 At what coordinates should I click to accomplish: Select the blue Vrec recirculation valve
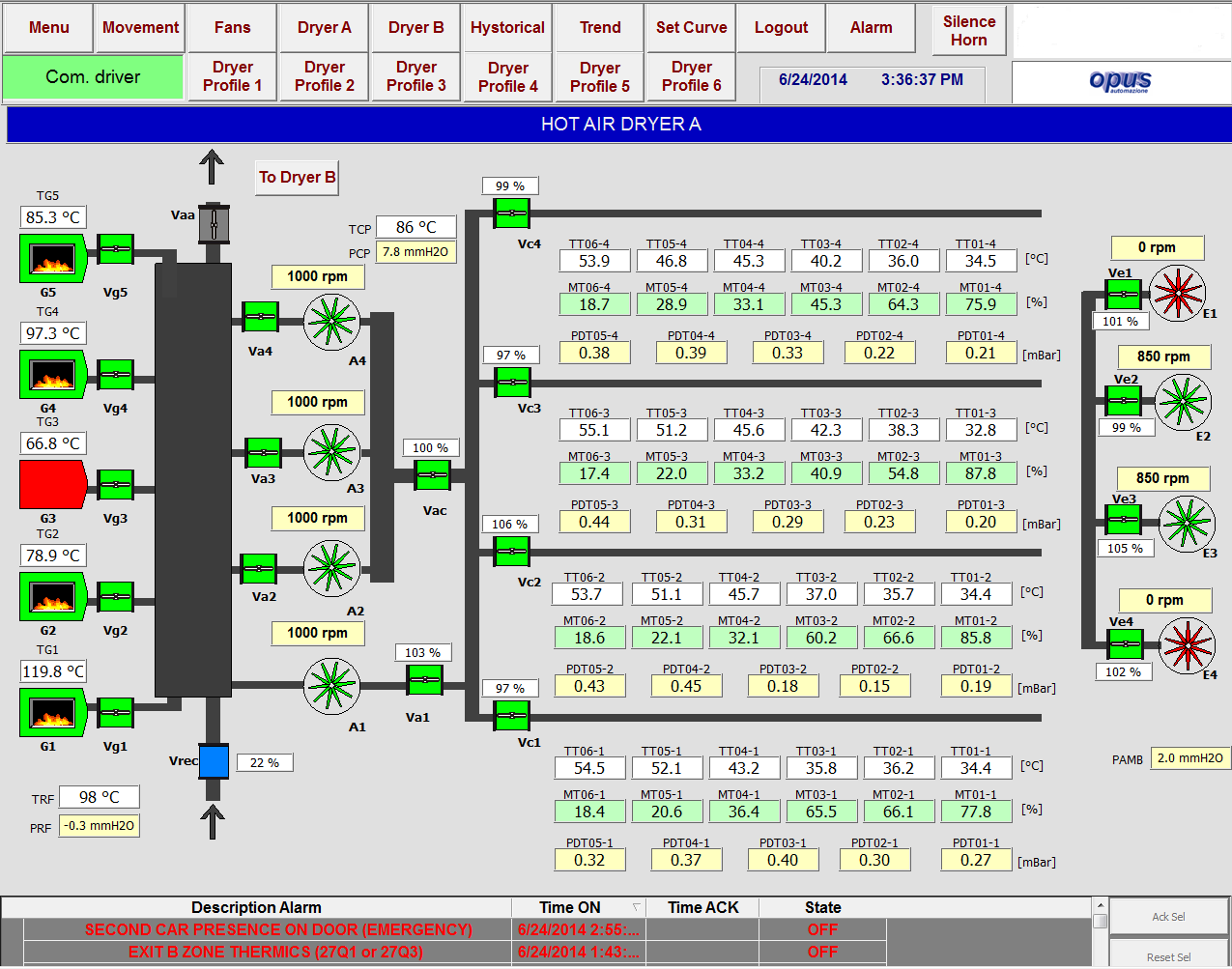click(x=214, y=761)
